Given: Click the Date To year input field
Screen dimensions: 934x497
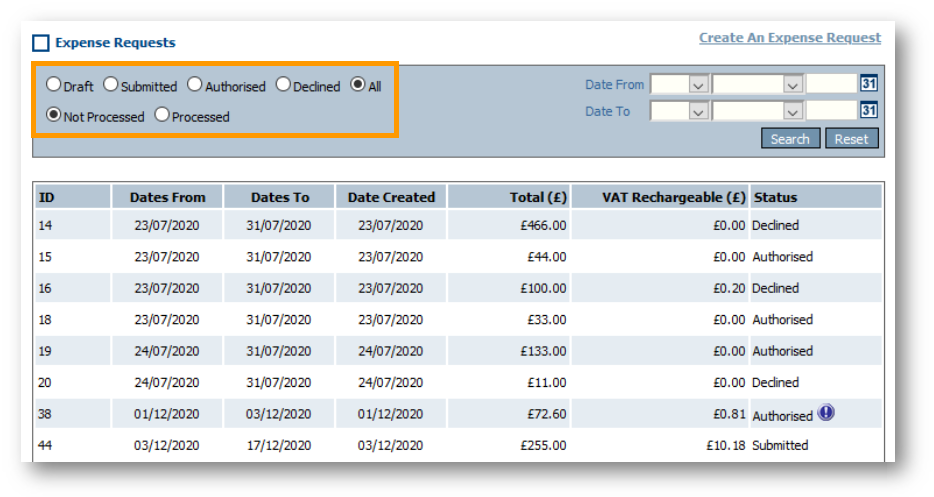Looking at the screenshot, I should pyautogui.click(x=832, y=110).
